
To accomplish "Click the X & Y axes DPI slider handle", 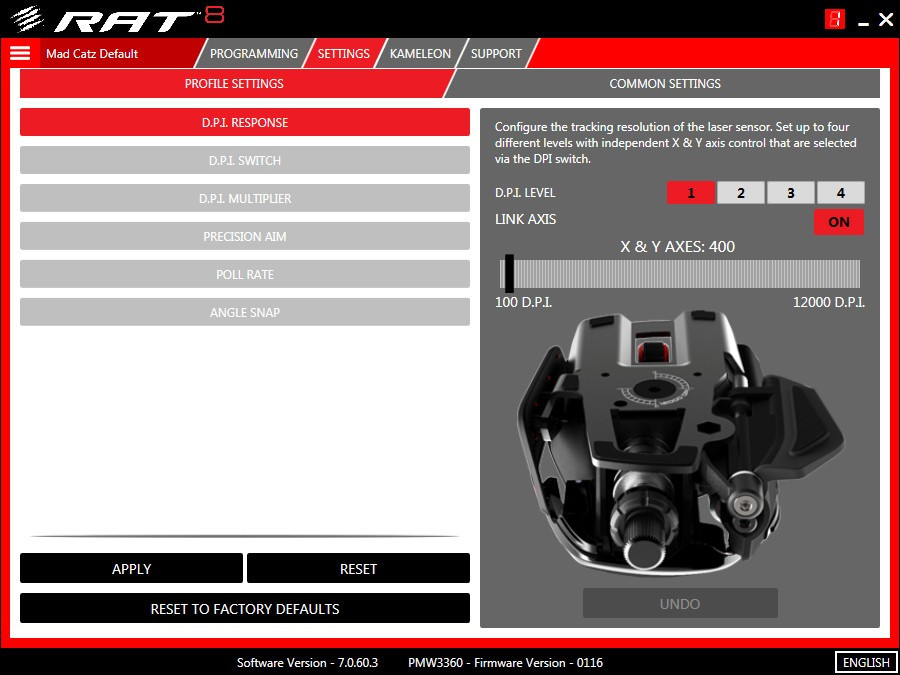I will (509, 274).
